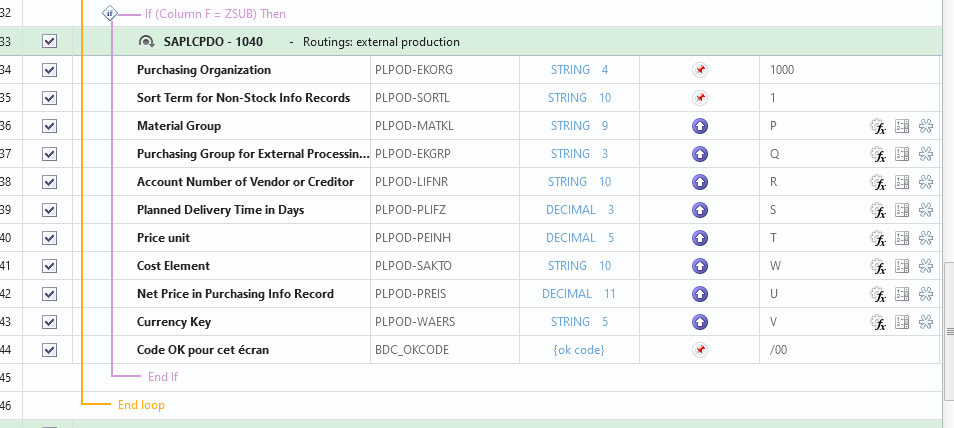Toggle the checkbox for the Cost Element row
The width and height of the screenshot is (954, 428).
[x=50, y=266]
